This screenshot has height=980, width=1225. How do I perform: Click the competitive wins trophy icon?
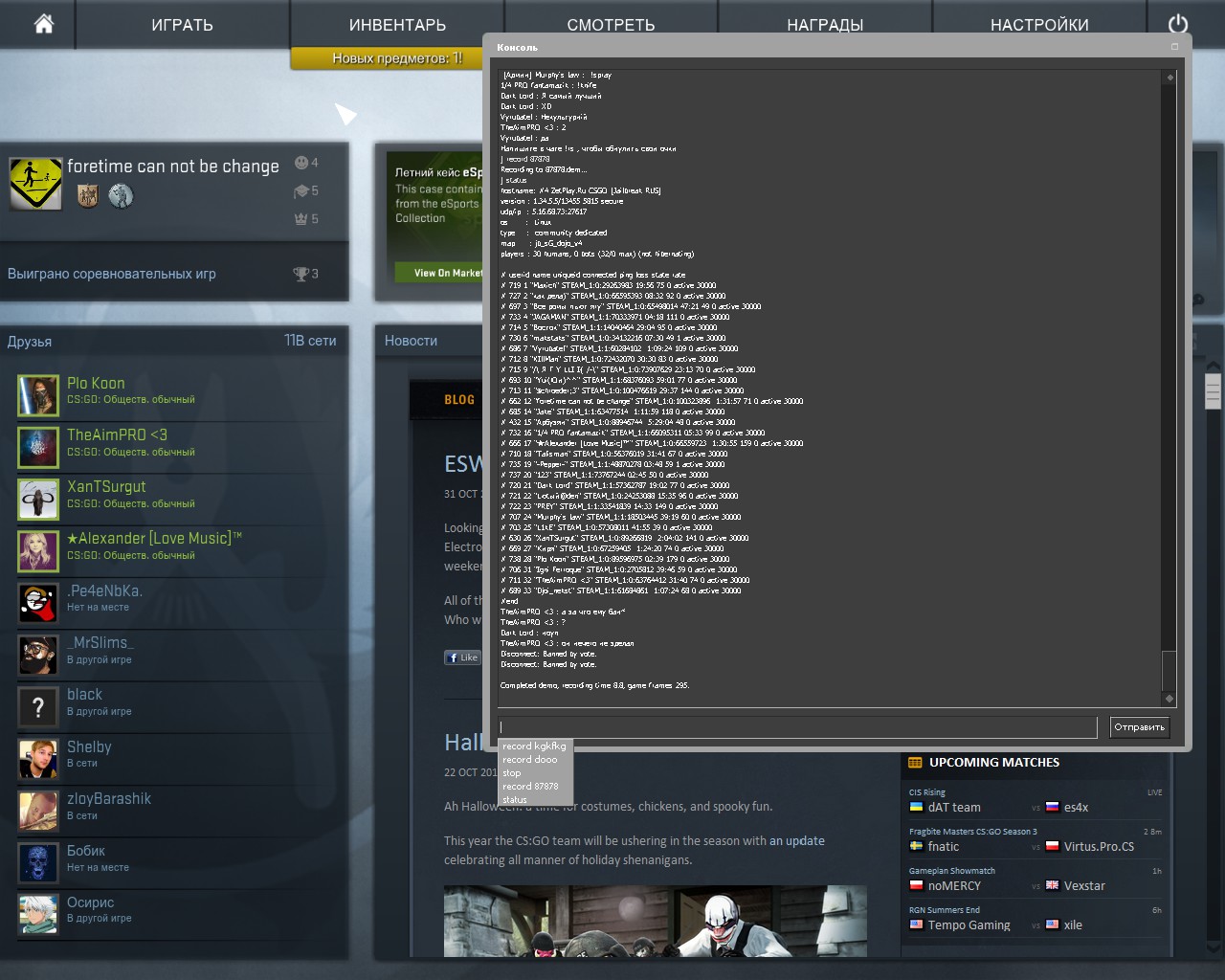[x=301, y=274]
